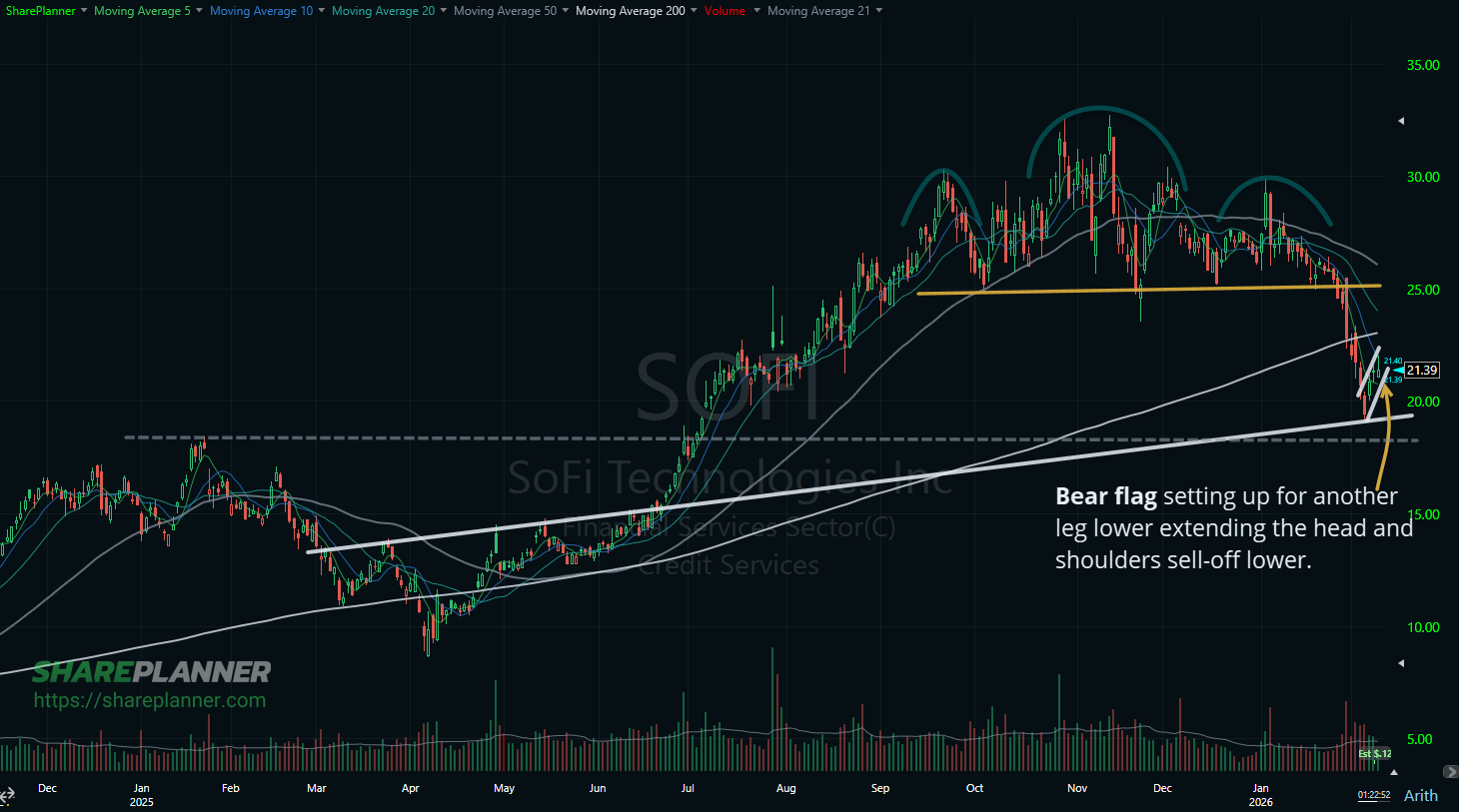Select the Moving Average 20 label

(x=384, y=11)
